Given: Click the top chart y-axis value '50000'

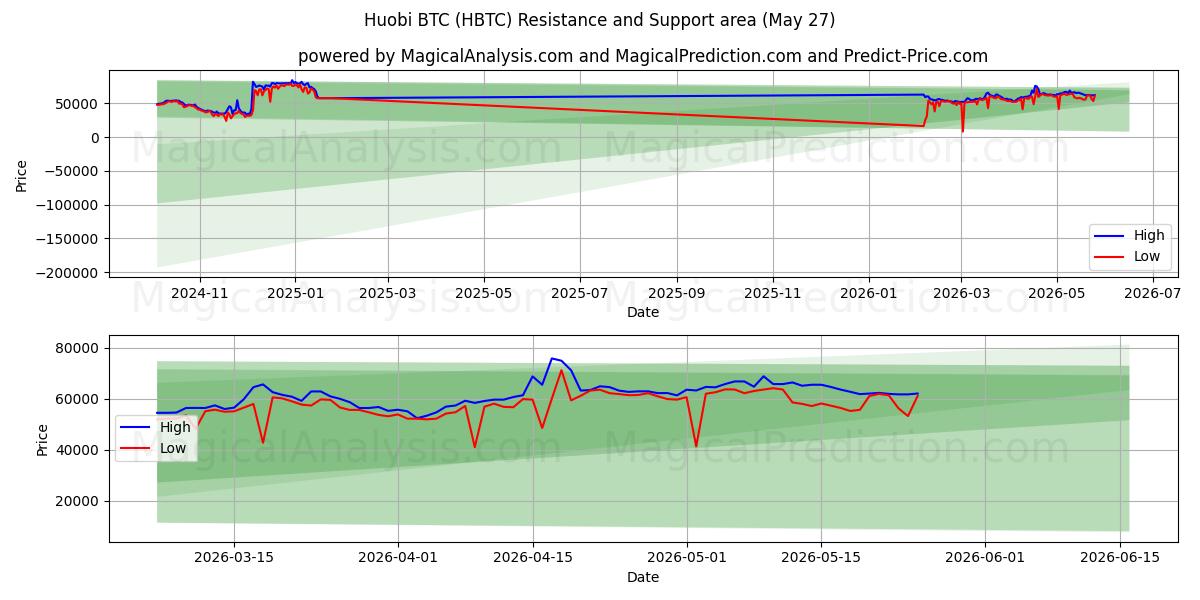Looking at the screenshot, I should (x=79, y=104).
